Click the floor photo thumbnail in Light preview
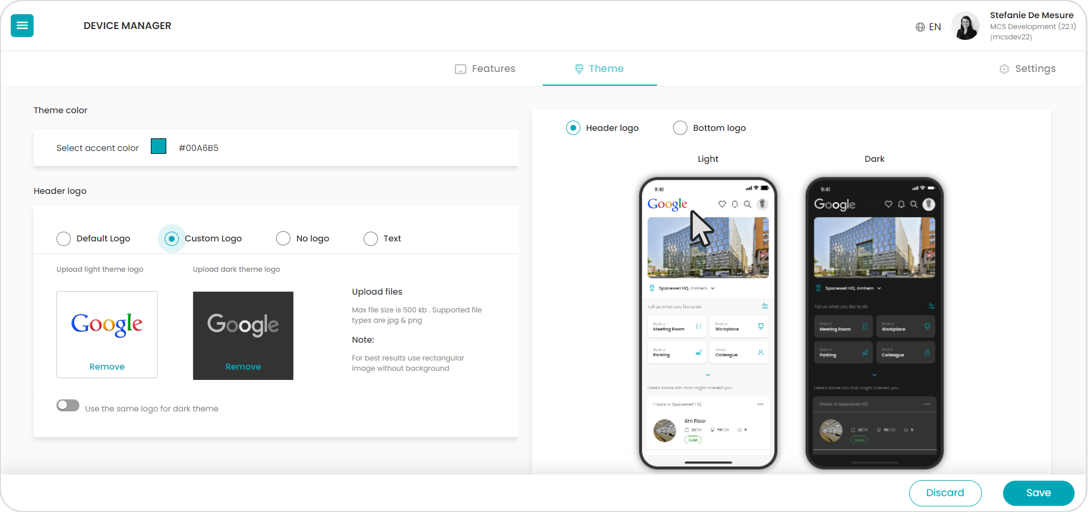 [665, 430]
